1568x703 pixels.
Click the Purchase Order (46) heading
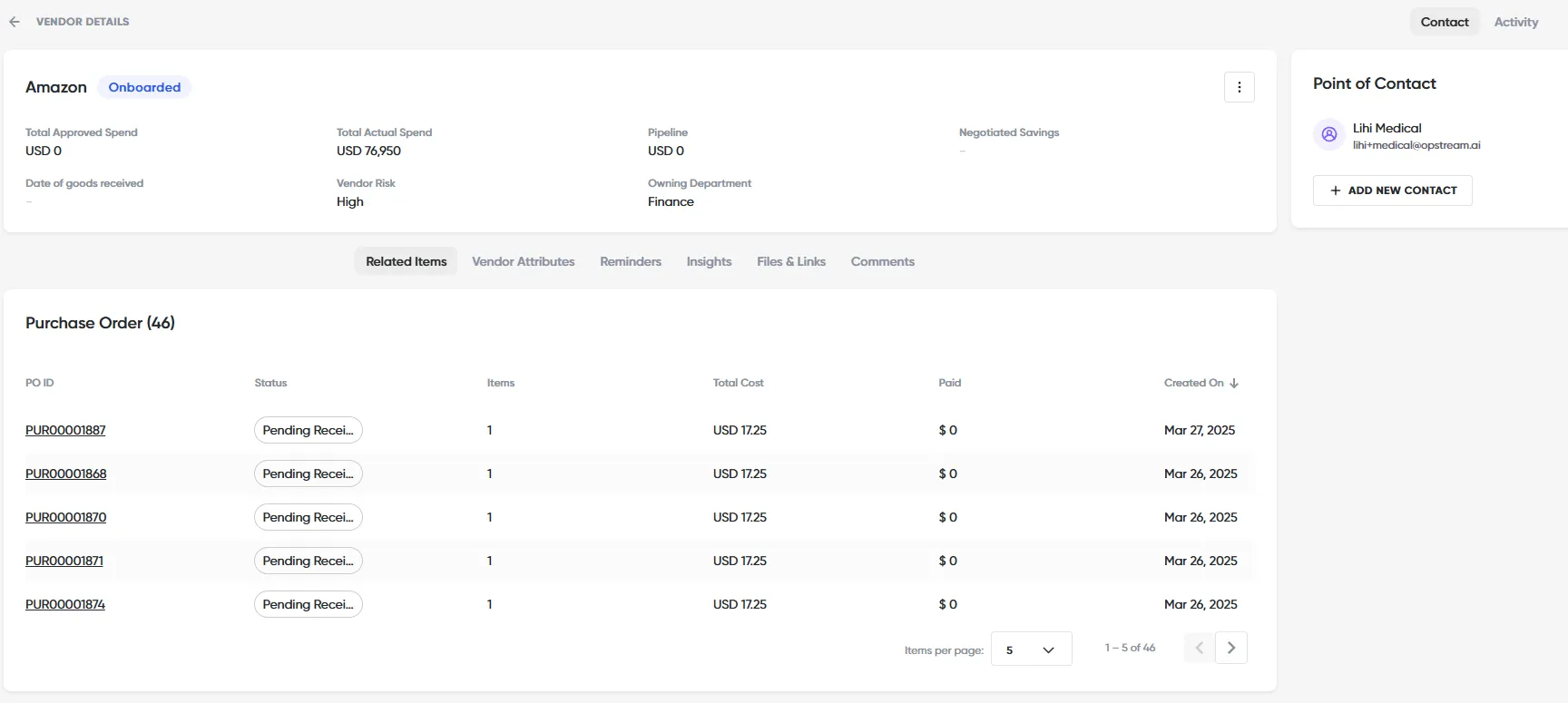pos(100,323)
